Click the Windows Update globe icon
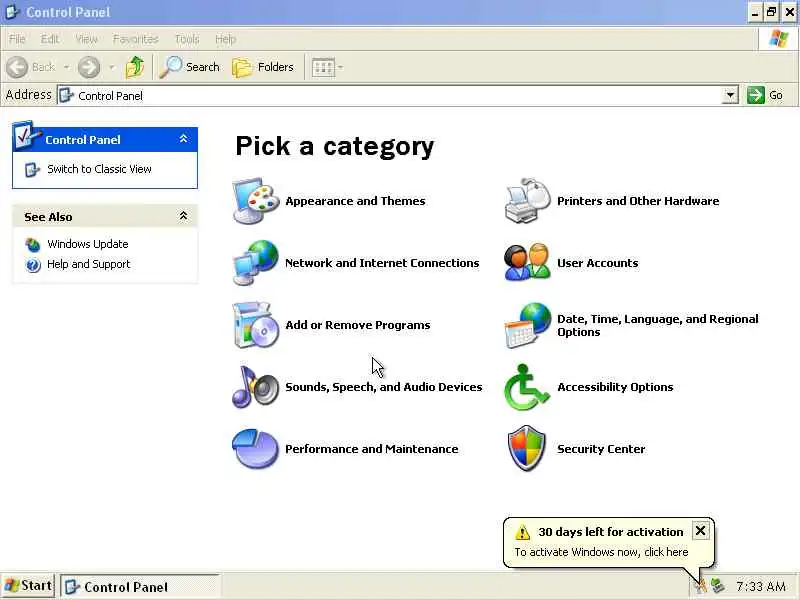The image size is (800, 600). tap(33, 245)
